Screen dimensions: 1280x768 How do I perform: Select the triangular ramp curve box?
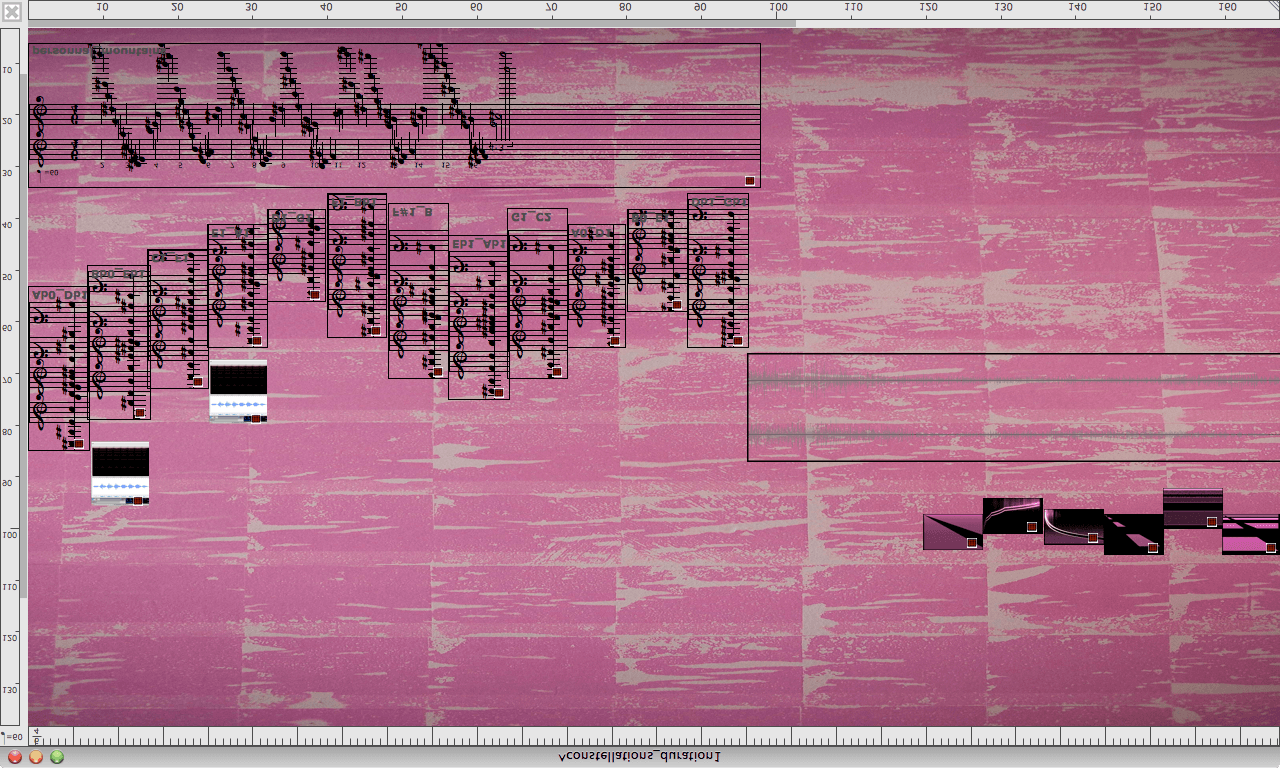click(x=952, y=531)
